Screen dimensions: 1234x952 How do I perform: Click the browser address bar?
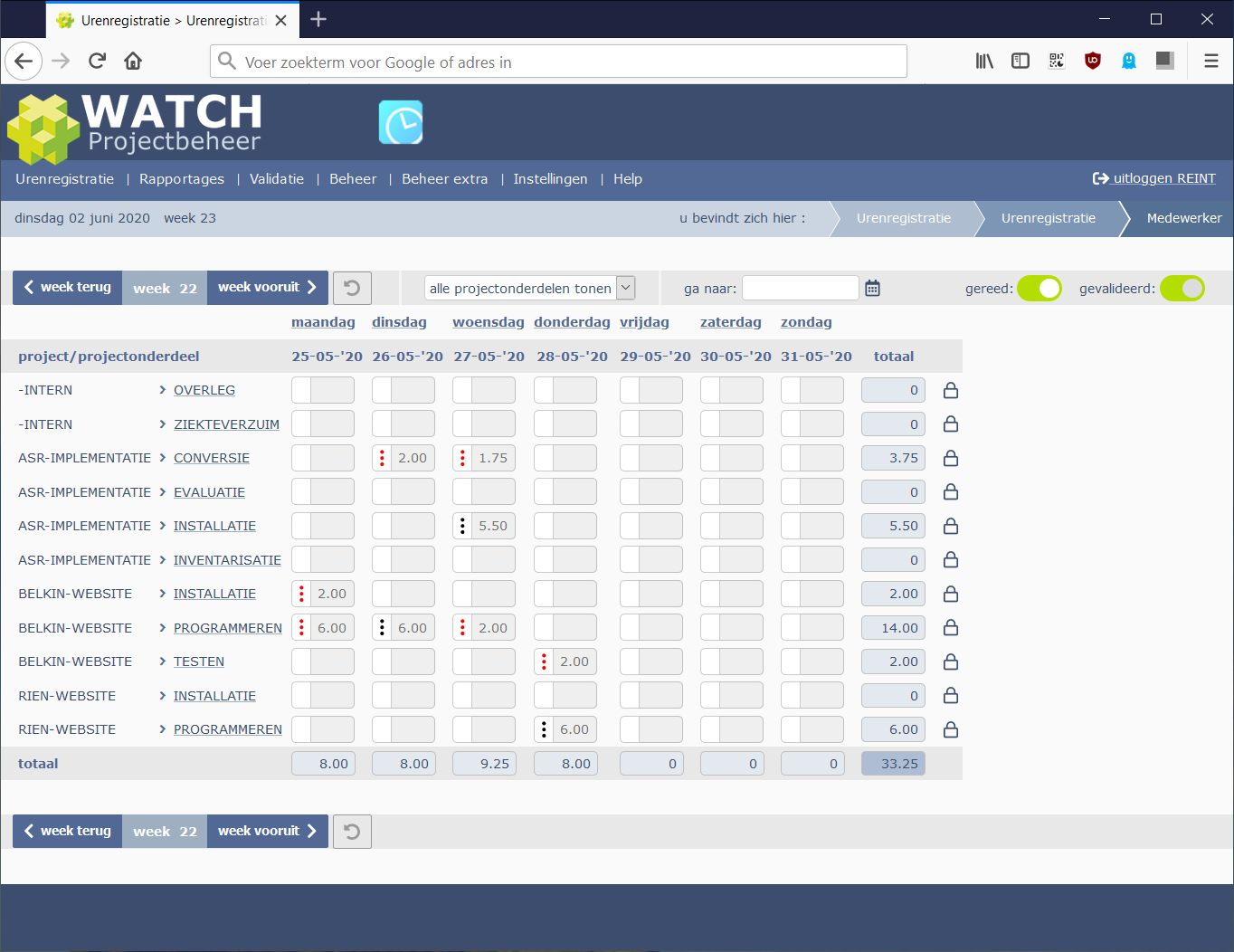[558, 62]
